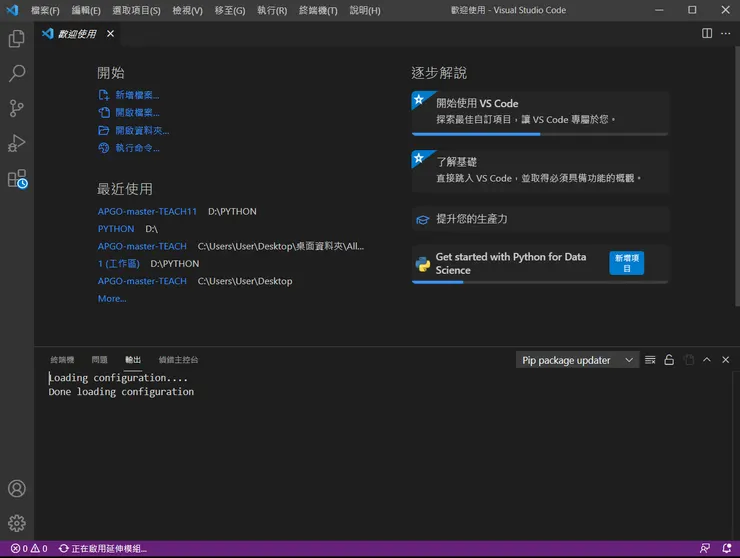740x558 pixels.
Task: Clear the output panel
Action: [650, 360]
